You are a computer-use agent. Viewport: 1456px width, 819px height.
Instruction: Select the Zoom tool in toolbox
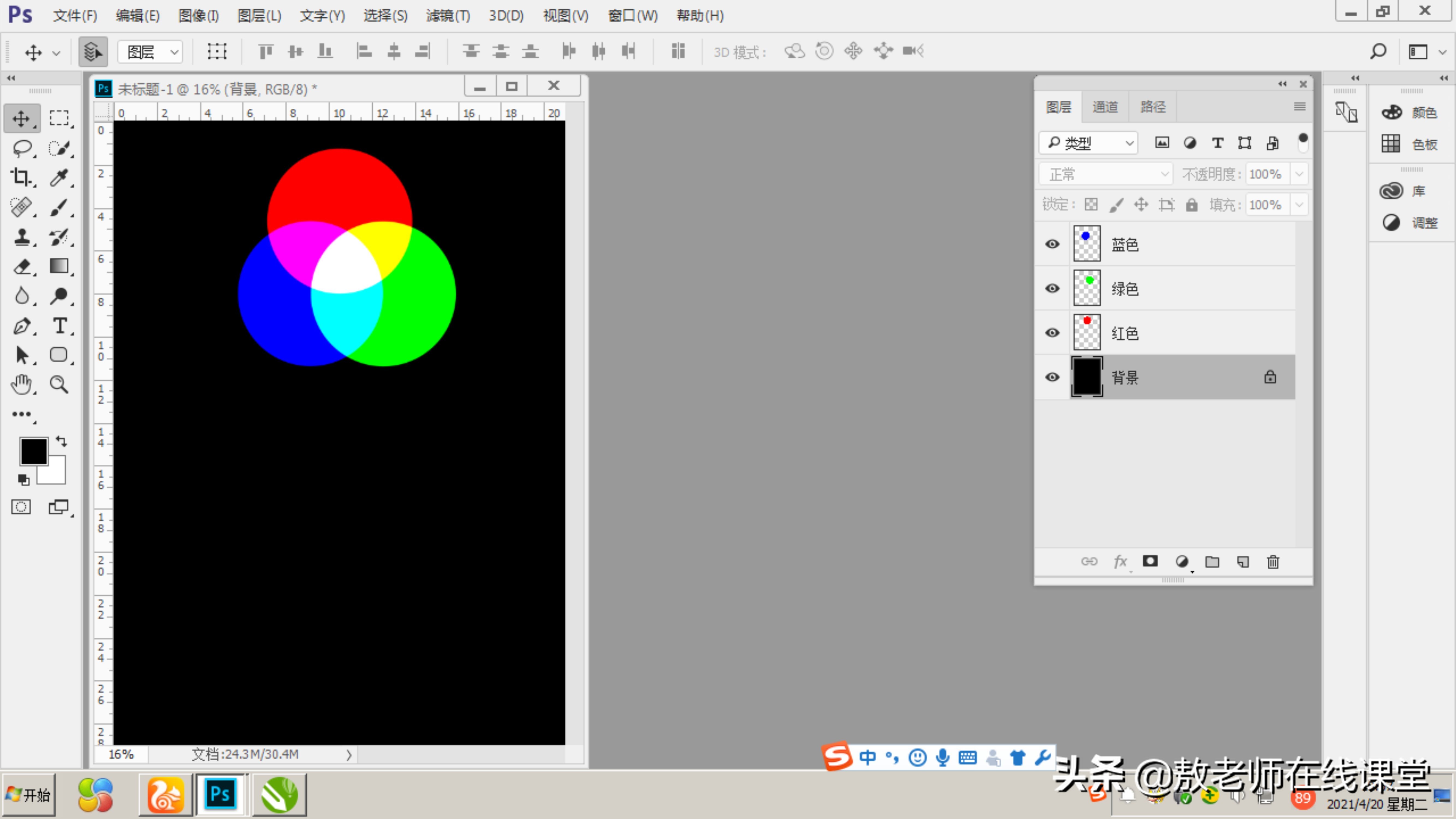pos(59,384)
